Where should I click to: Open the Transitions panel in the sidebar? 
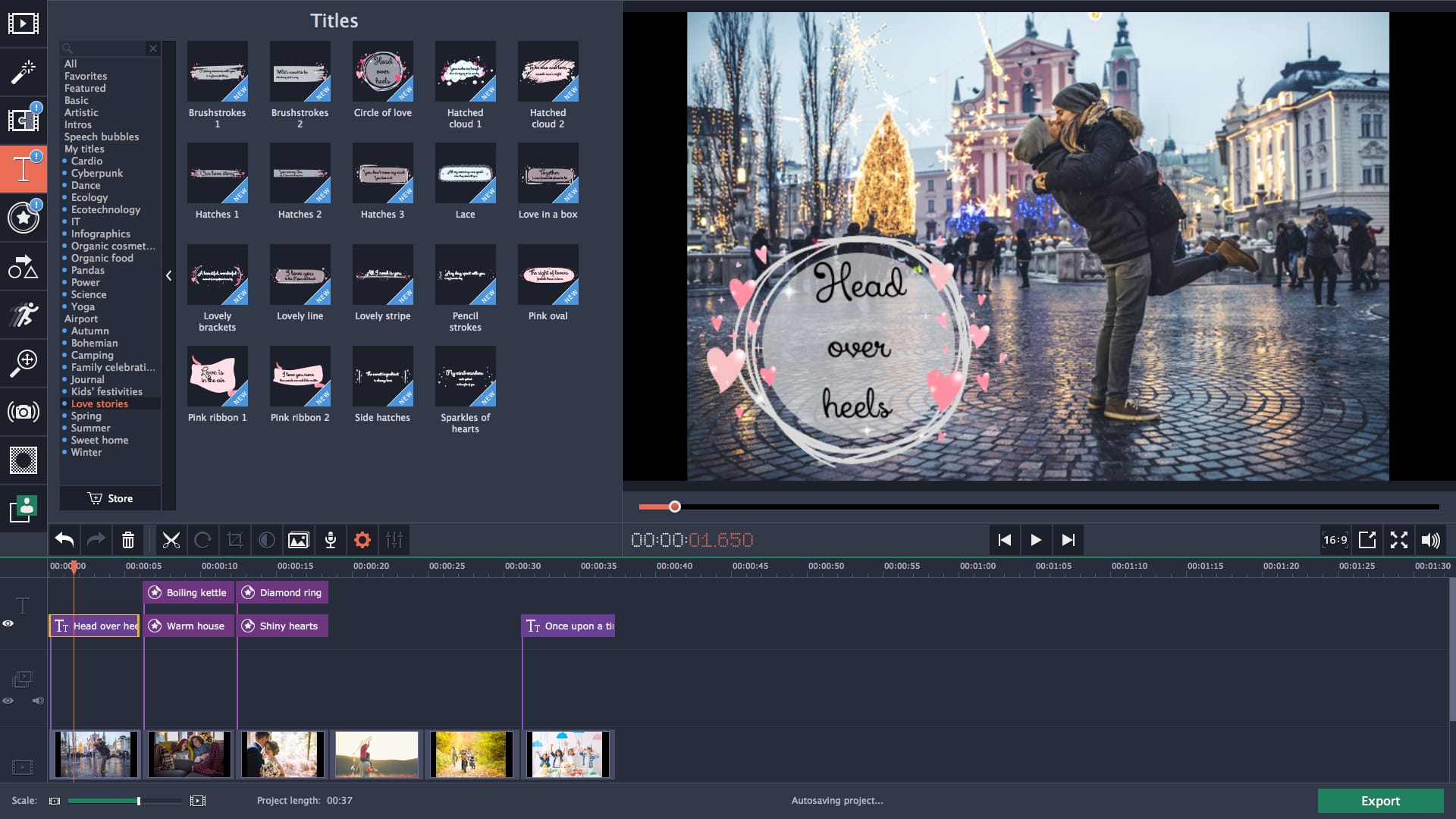[24, 121]
